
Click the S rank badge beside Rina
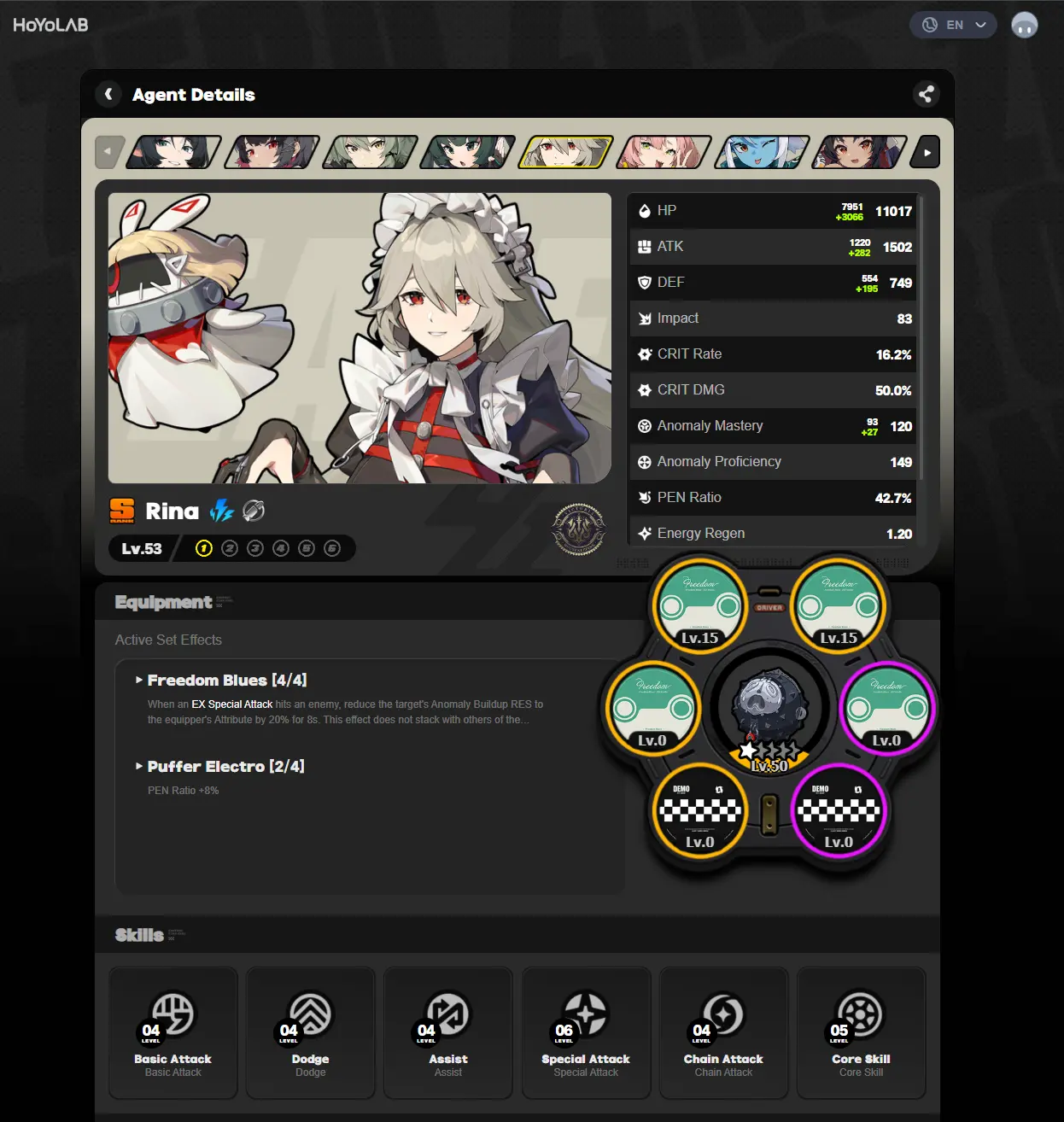pyautogui.click(x=122, y=511)
